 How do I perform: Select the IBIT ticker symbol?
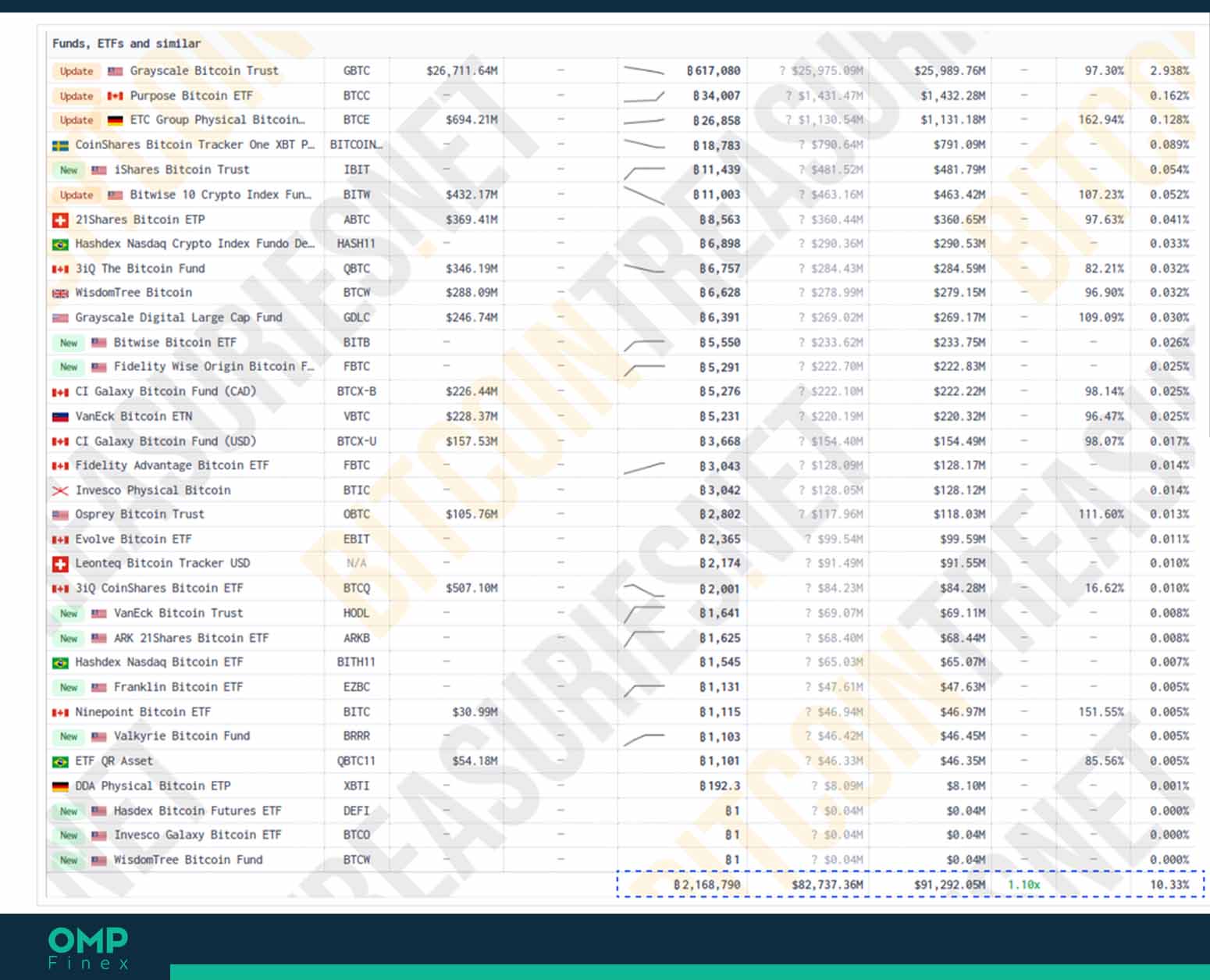click(357, 170)
